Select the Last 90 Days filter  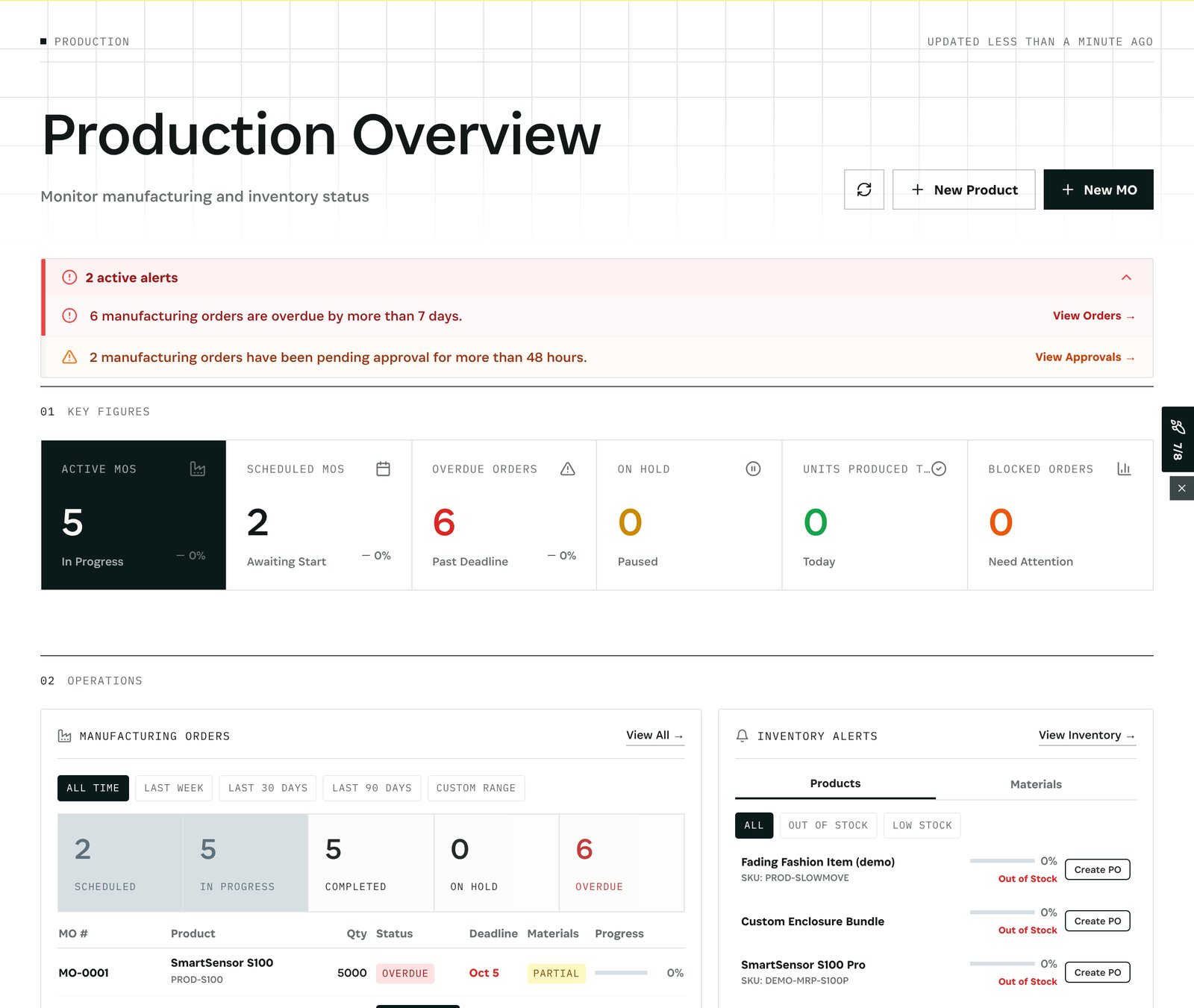point(372,788)
